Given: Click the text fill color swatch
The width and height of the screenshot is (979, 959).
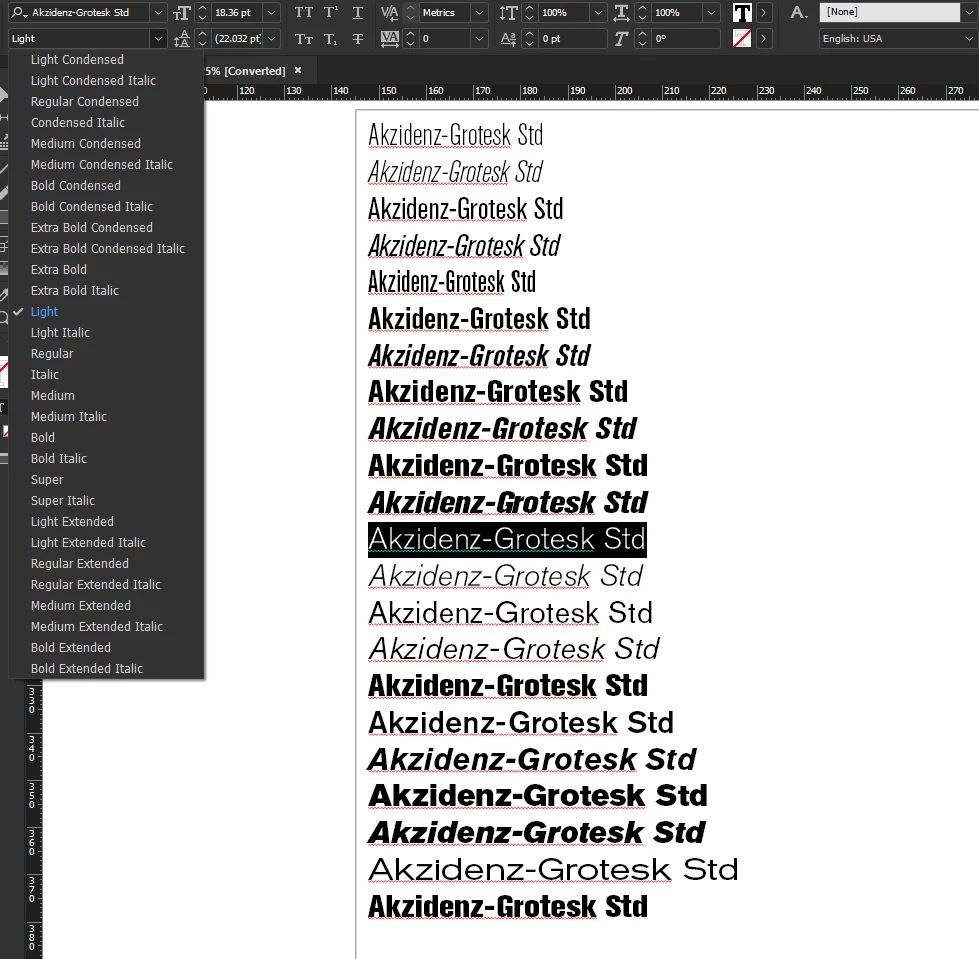Looking at the screenshot, I should click(x=742, y=12).
